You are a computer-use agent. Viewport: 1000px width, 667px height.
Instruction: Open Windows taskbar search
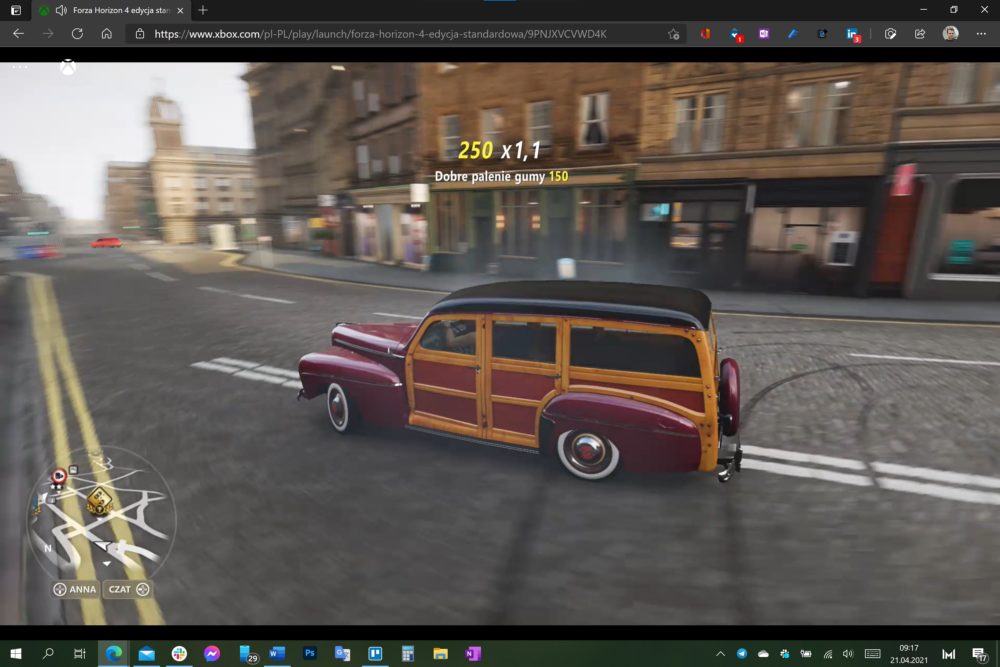(x=48, y=654)
